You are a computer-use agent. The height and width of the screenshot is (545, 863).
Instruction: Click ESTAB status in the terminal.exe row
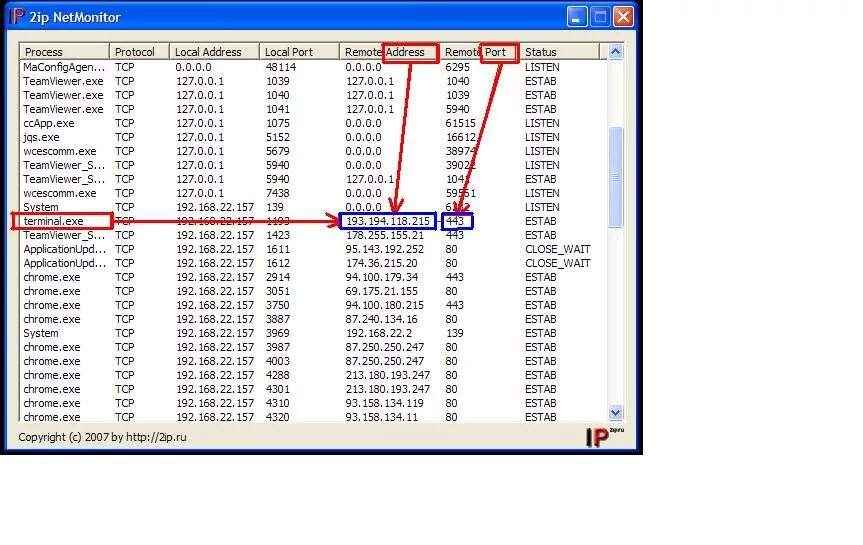(x=540, y=221)
